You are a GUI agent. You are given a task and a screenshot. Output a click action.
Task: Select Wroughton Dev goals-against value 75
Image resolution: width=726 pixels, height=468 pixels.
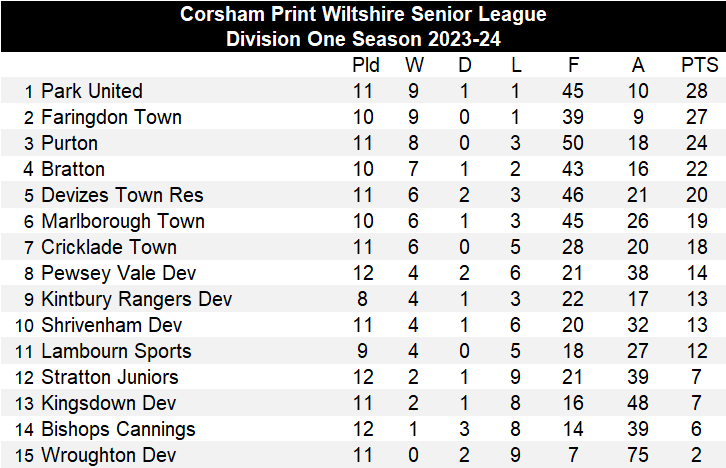(x=638, y=455)
